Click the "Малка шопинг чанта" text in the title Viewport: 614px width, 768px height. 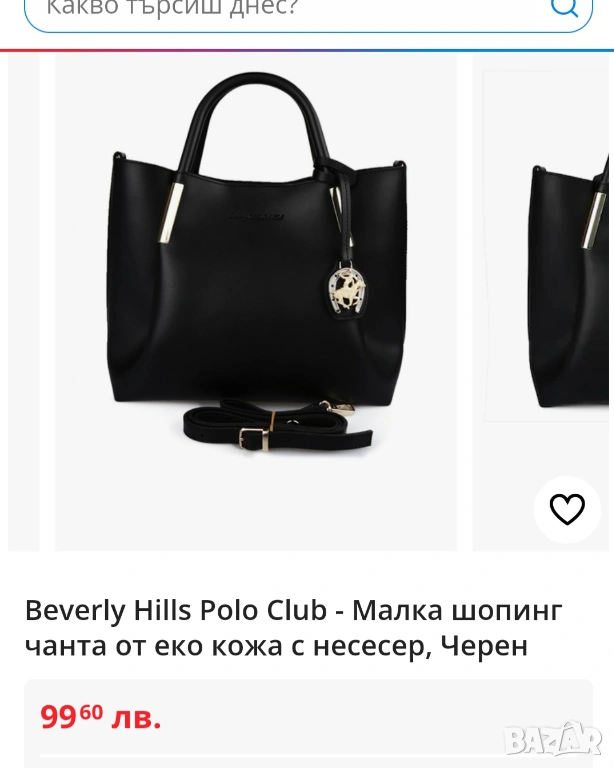coord(457,610)
